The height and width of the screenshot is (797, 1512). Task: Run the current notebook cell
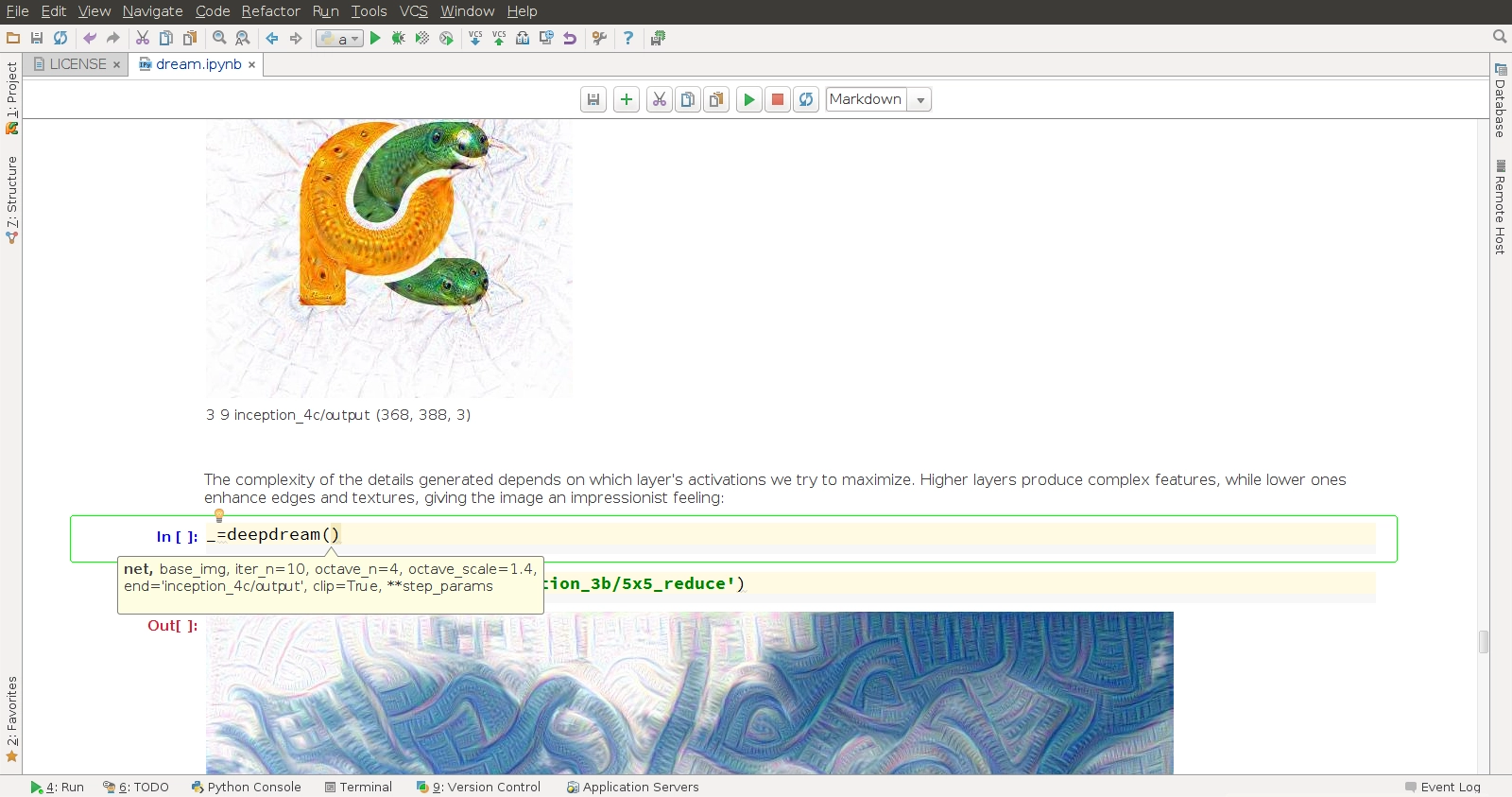(x=749, y=99)
